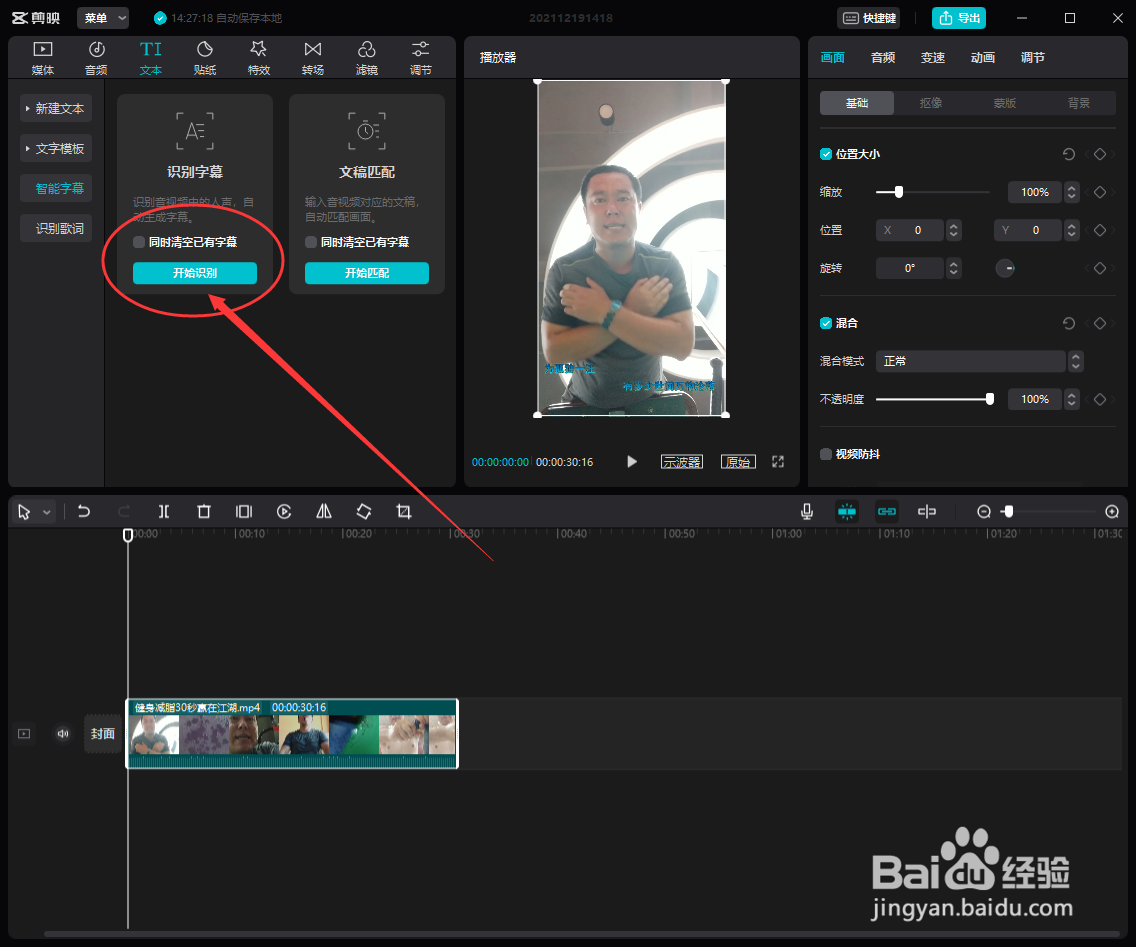Open the 滤镜 filters panel
1136x947 pixels.
click(367, 58)
